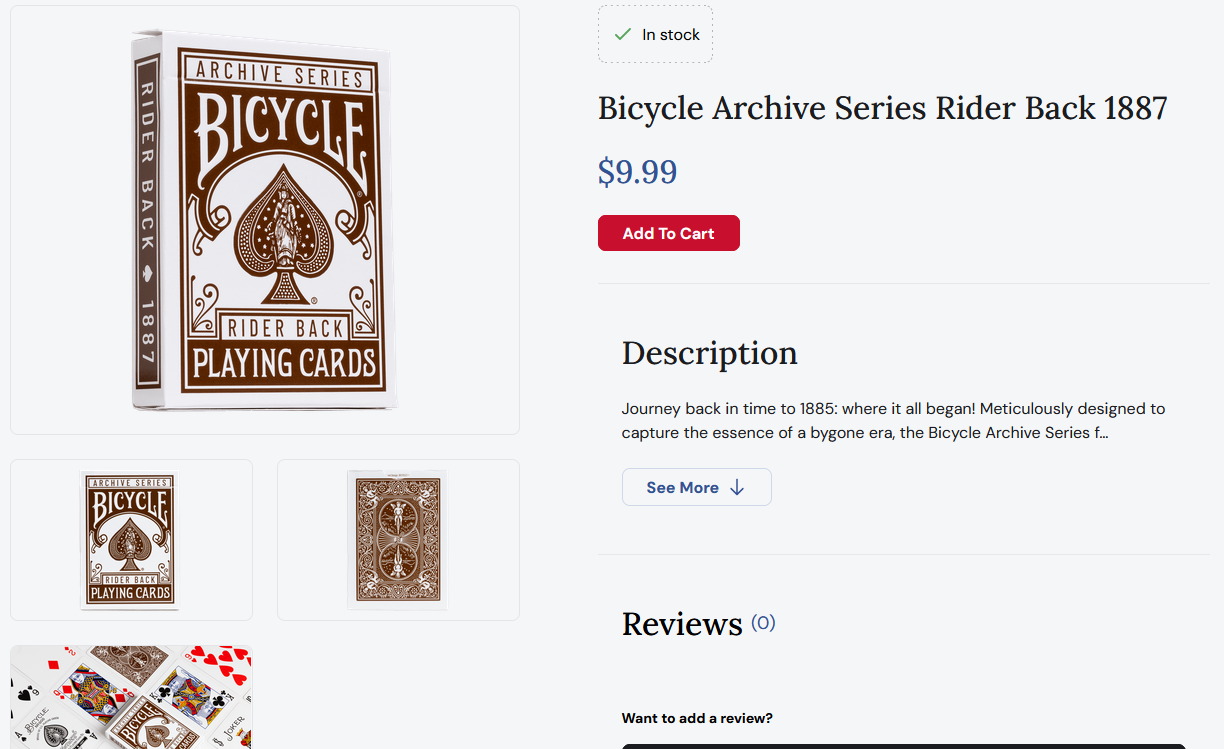The width and height of the screenshot is (1224, 749).
Task: Click the product title Bicycle Archive Series
Action: 883,108
